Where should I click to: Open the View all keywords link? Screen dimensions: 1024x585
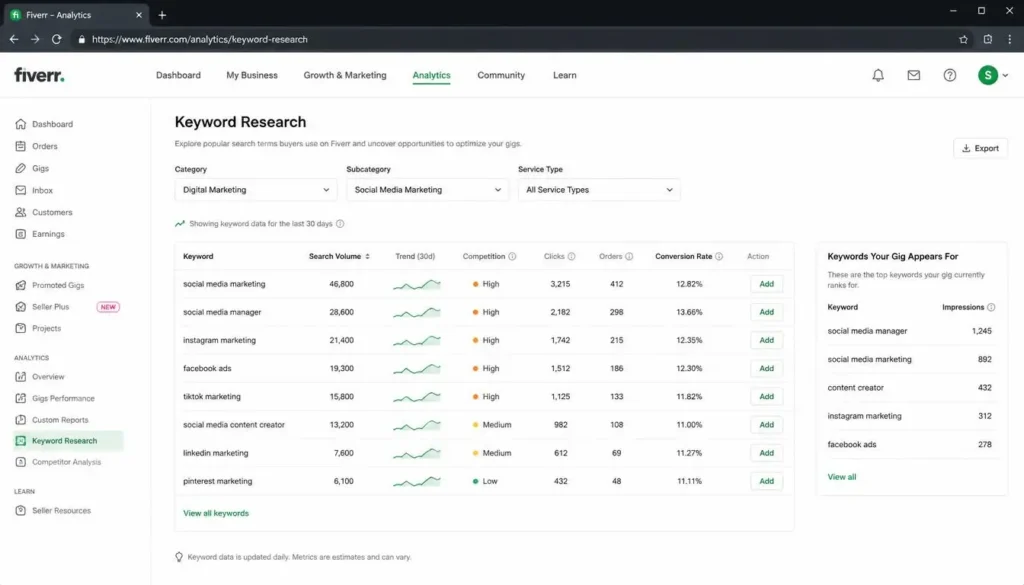[x=216, y=513]
